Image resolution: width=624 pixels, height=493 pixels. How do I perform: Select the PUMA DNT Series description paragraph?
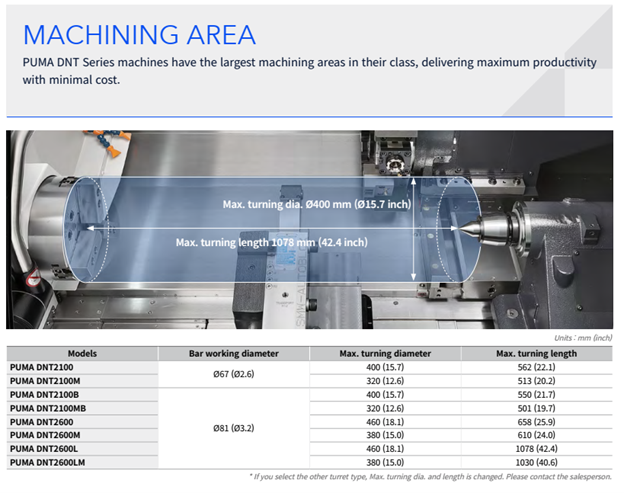[x=309, y=71]
